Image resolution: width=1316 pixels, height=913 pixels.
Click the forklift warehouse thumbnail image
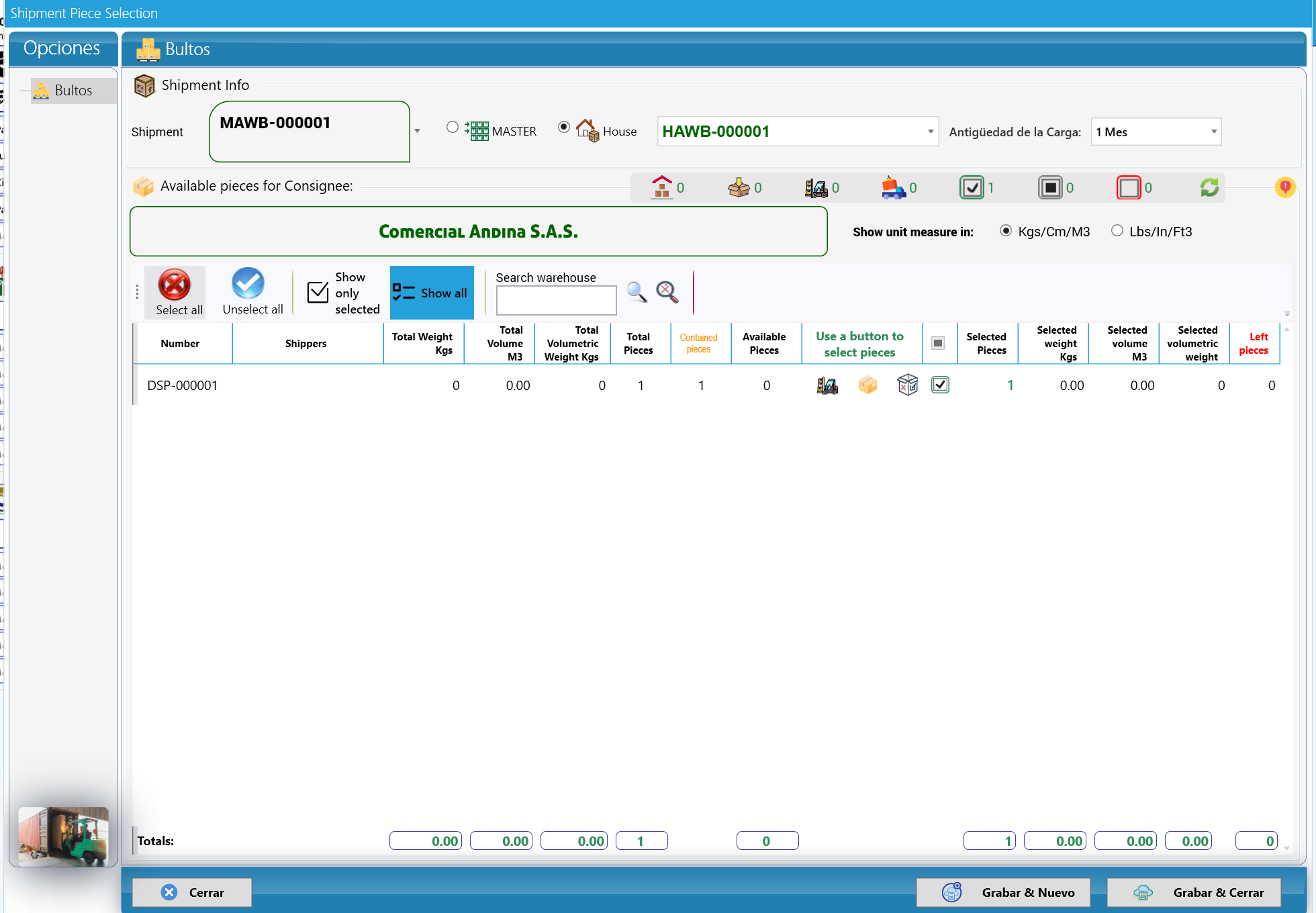coord(63,836)
